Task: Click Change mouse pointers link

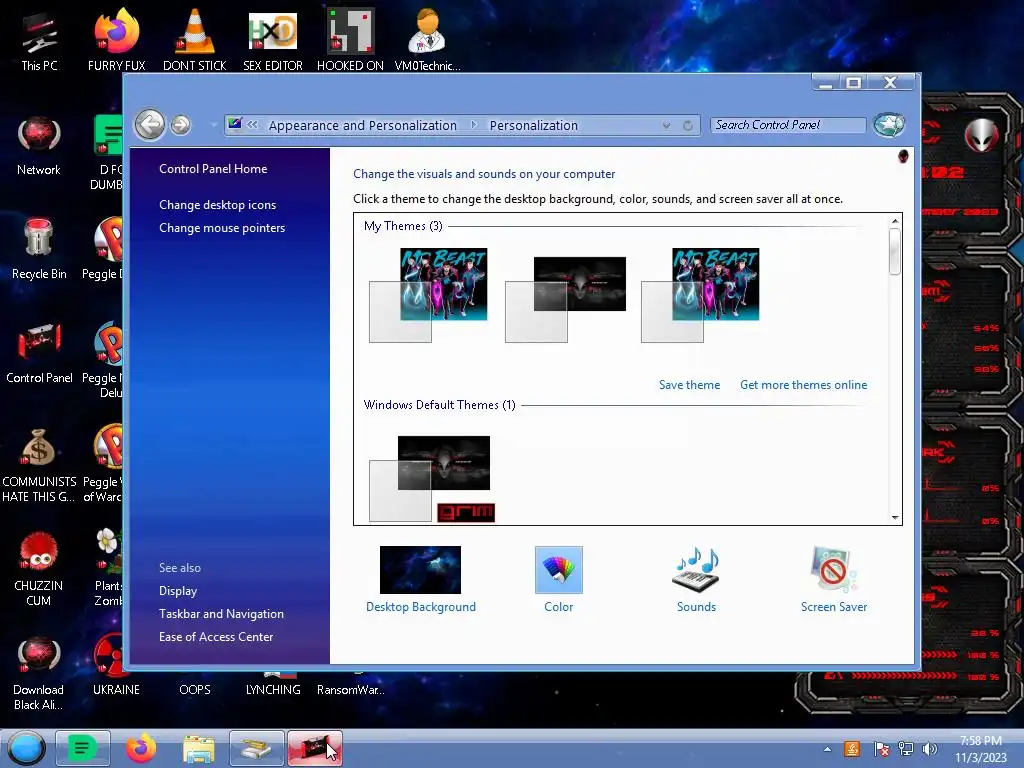Action: [222, 228]
